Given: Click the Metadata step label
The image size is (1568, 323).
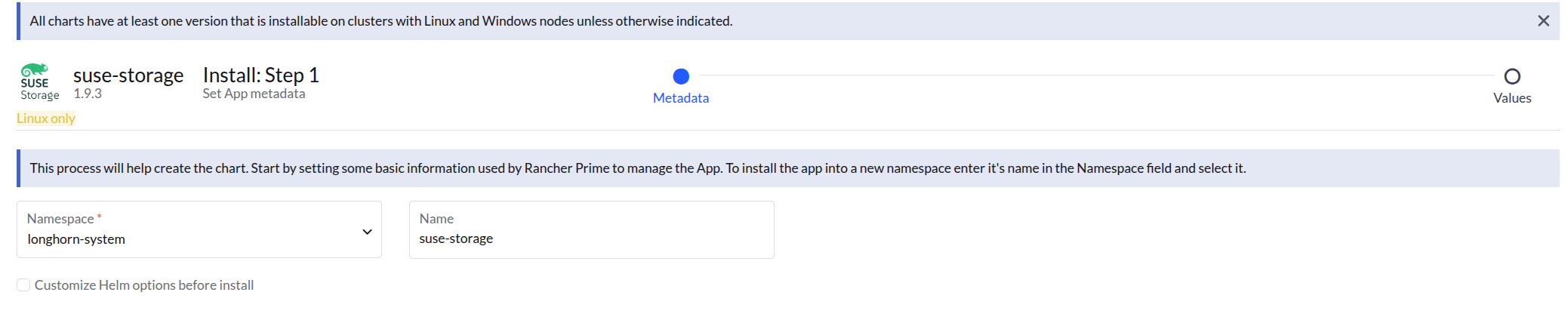Looking at the screenshot, I should pyautogui.click(x=681, y=98).
